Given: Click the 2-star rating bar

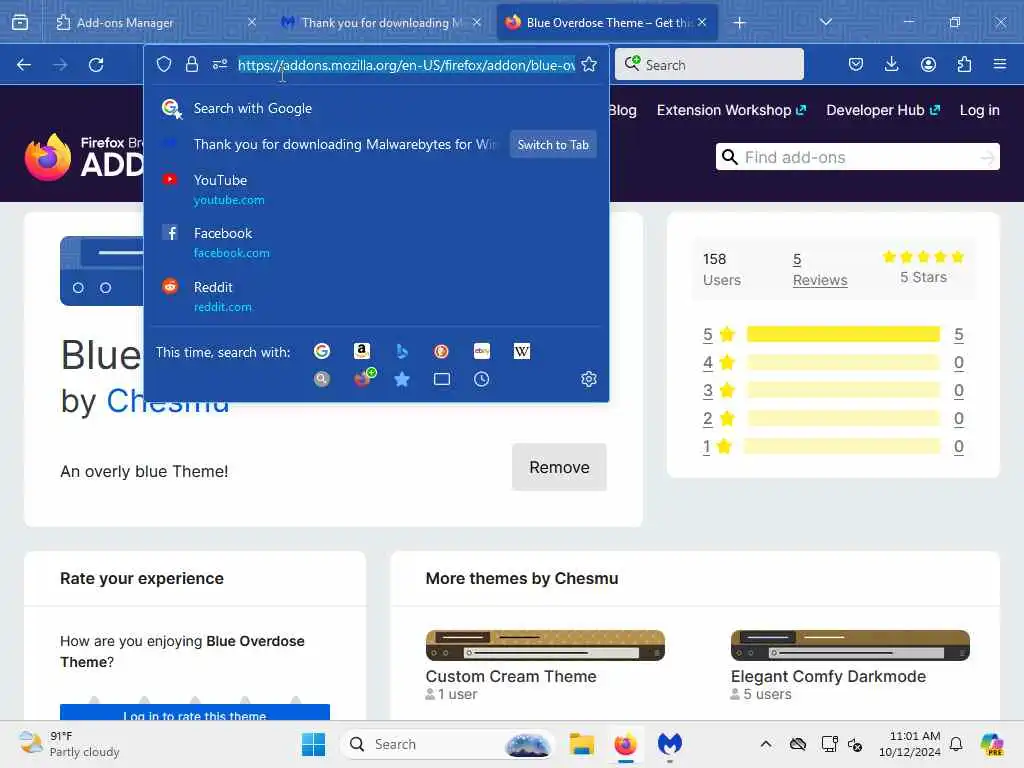Looking at the screenshot, I should point(843,418).
